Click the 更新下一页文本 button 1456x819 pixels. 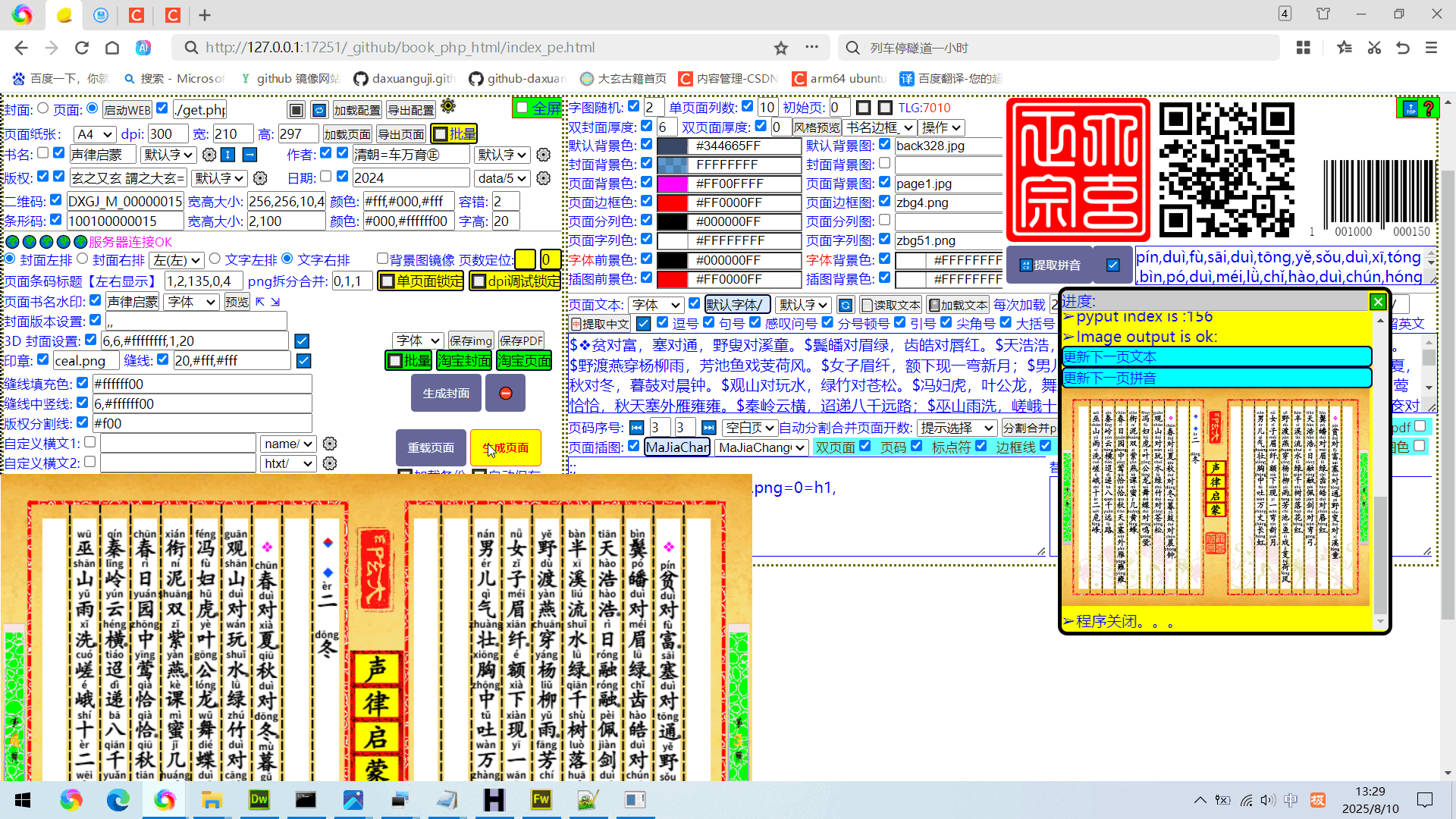tap(1216, 356)
